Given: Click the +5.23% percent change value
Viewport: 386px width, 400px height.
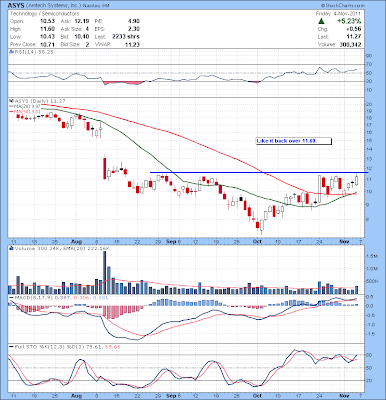Looking at the screenshot, I should (348, 21).
